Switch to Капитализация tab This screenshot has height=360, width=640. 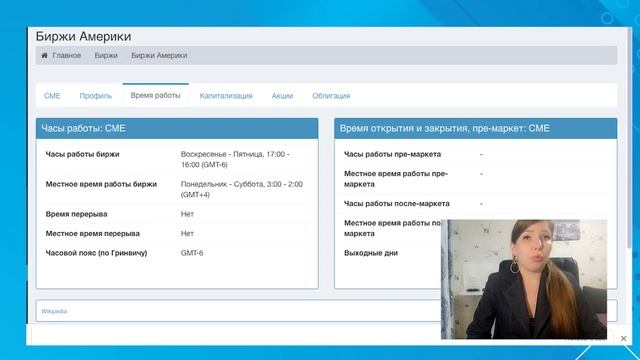click(226, 96)
